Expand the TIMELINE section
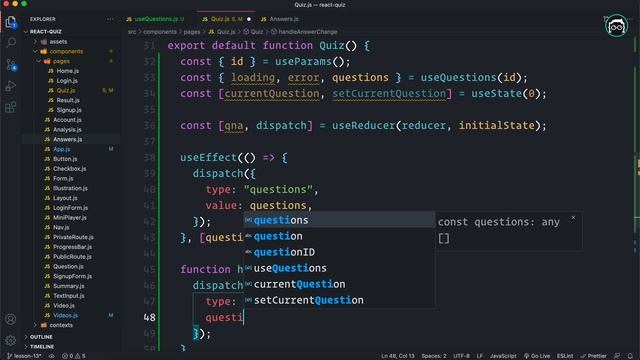 pyautogui.click(x=42, y=347)
